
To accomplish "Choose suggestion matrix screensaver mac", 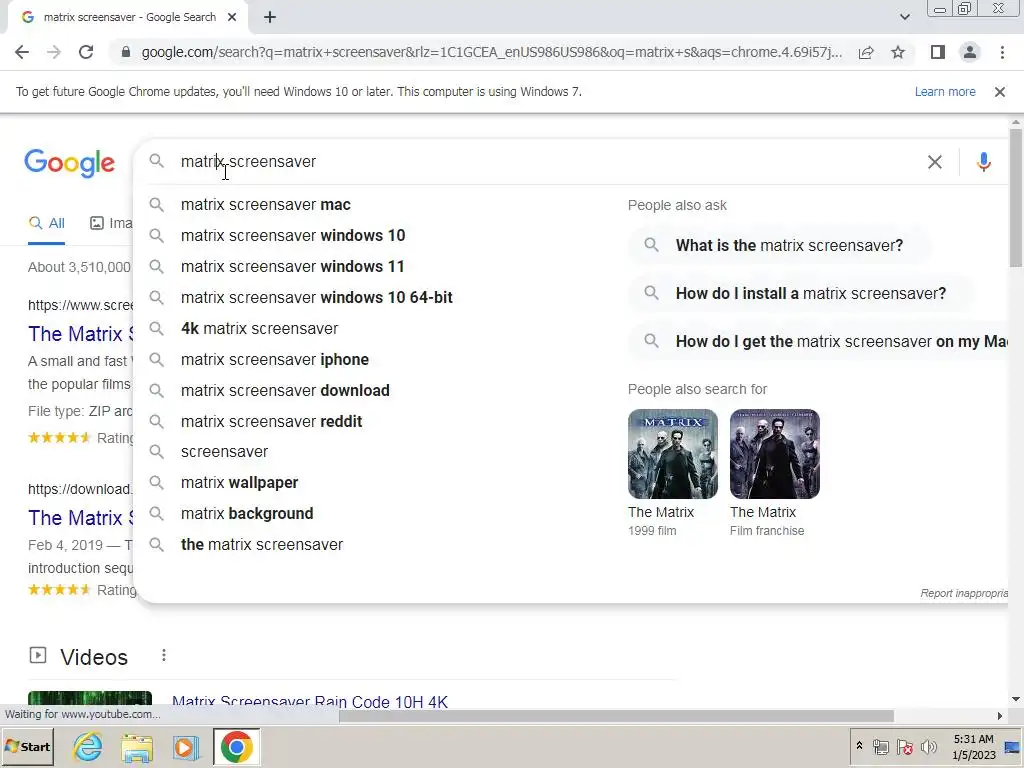I will [265, 204].
